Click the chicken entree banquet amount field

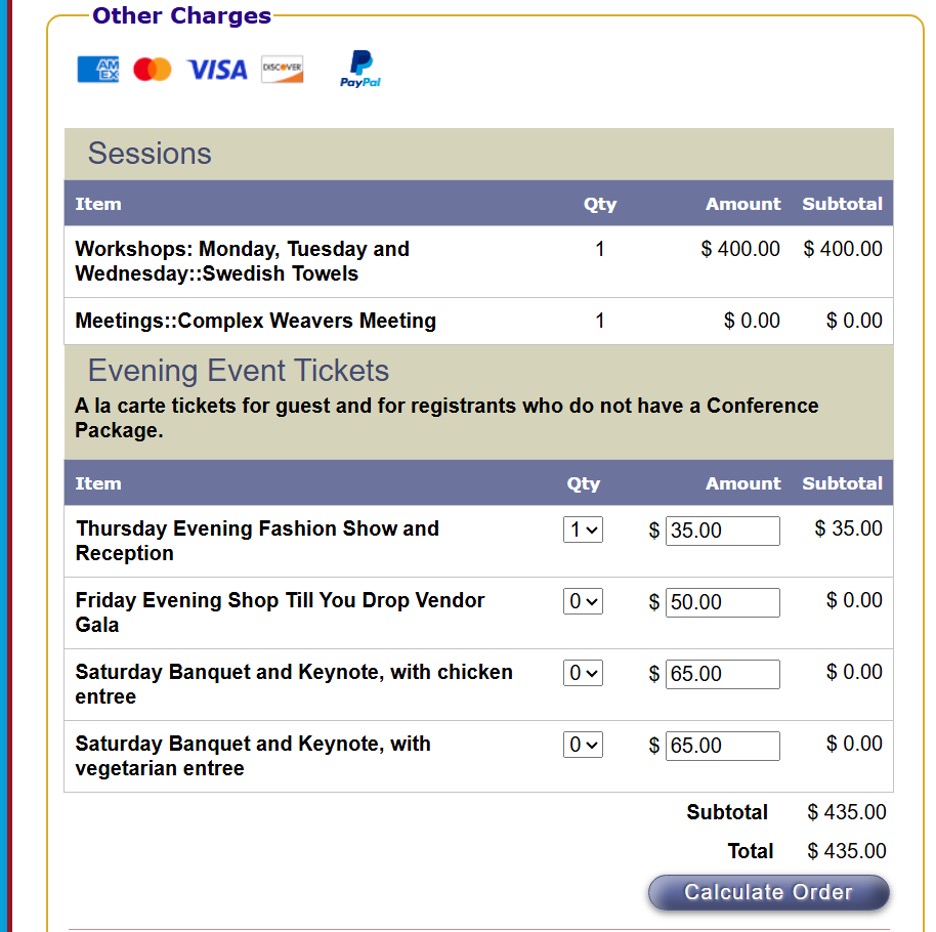722,674
